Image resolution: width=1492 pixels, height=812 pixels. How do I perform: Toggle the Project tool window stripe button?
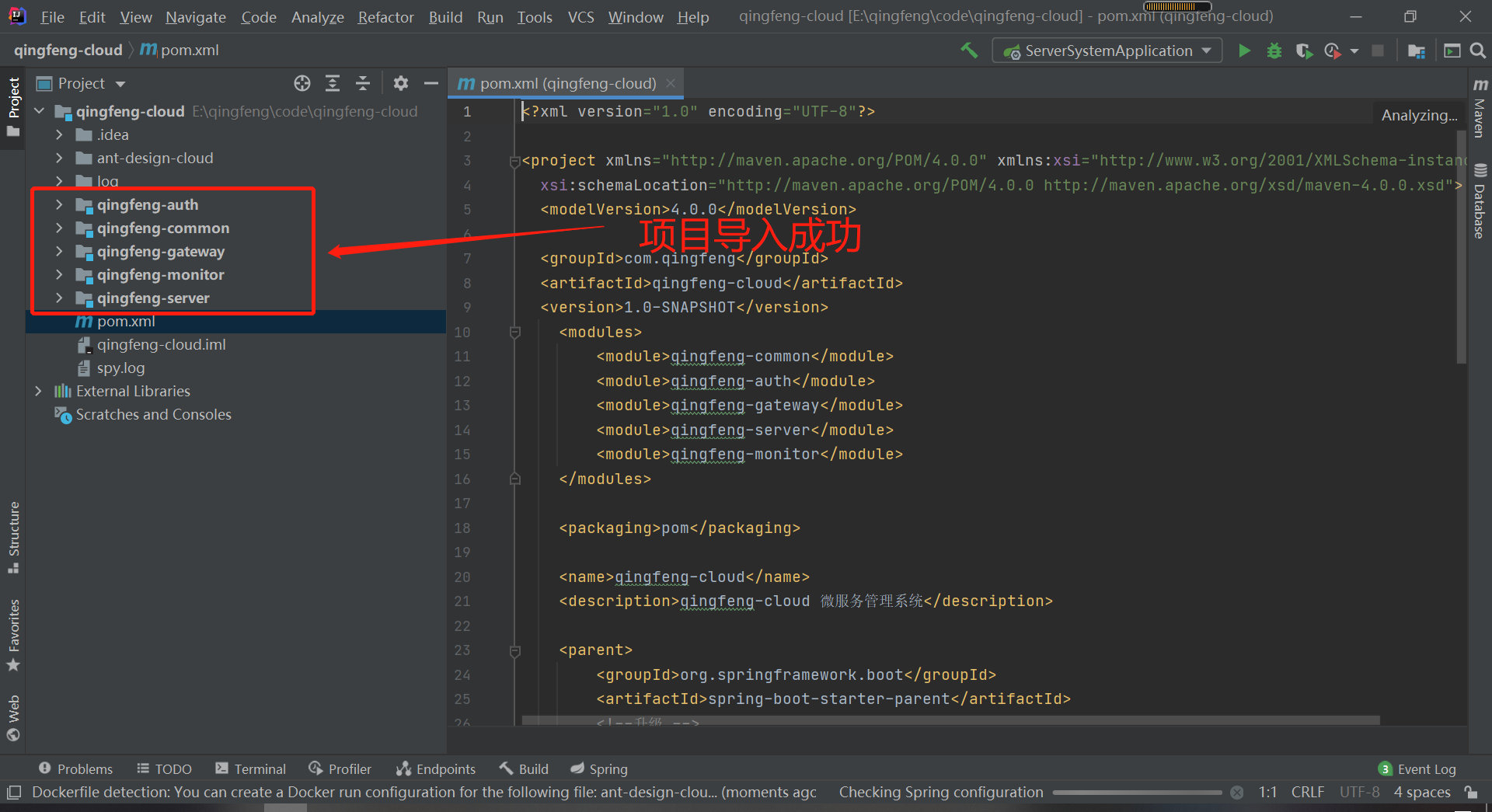(x=13, y=107)
